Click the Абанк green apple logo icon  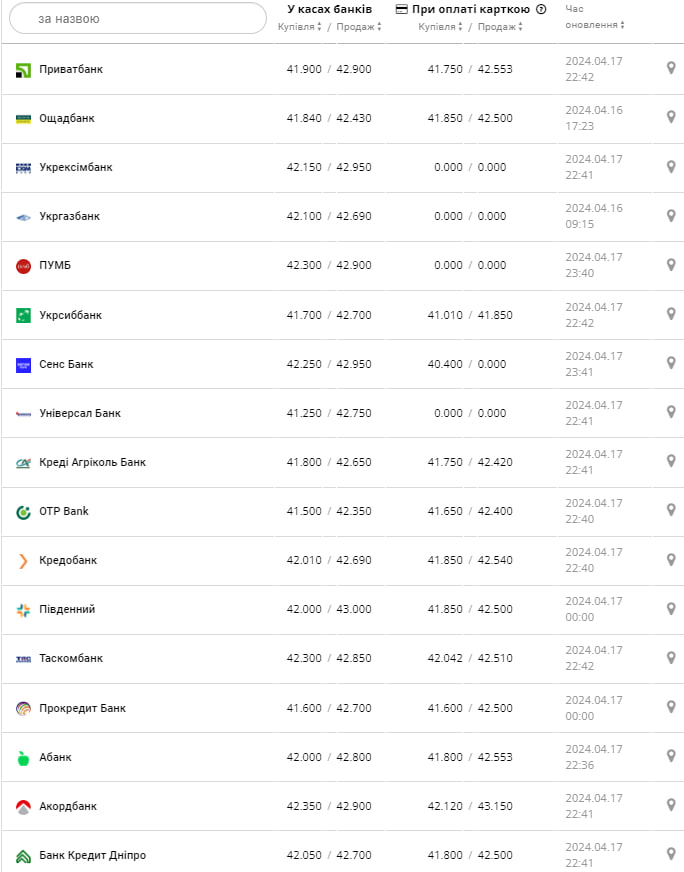coord(24,757)
